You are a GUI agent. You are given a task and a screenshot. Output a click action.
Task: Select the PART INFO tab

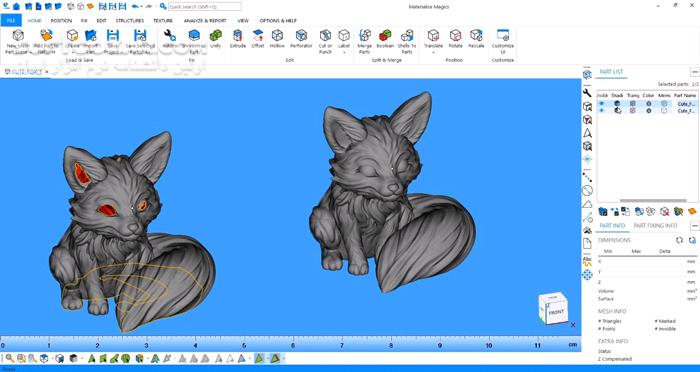612,226
